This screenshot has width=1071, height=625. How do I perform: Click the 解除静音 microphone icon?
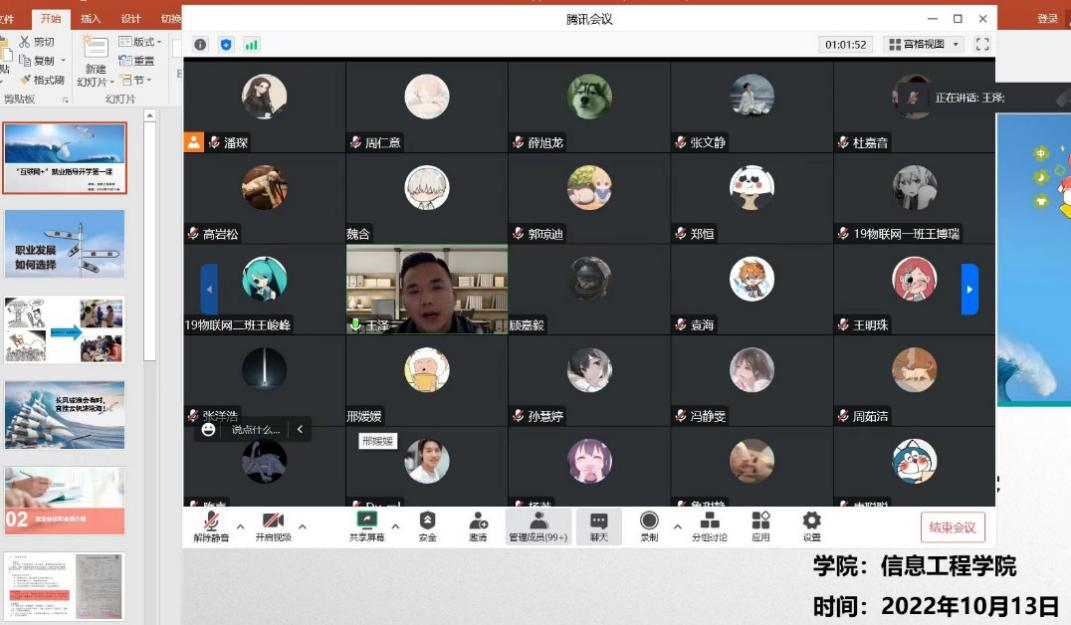pyautogui.click(x=211, y=521)
